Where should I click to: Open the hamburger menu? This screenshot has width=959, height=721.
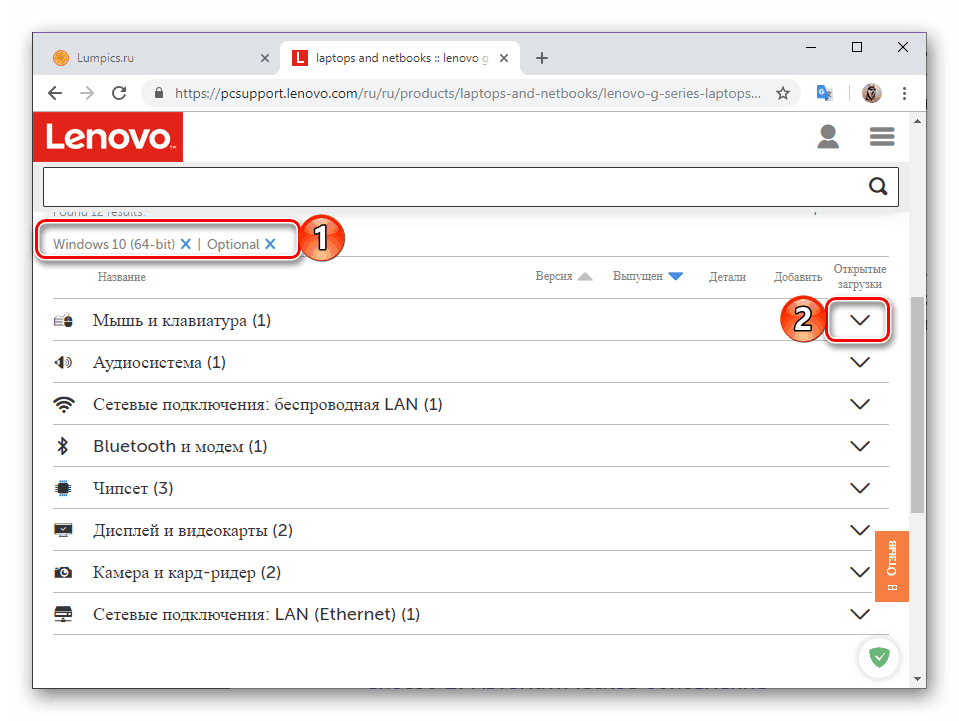pos(882,136)
